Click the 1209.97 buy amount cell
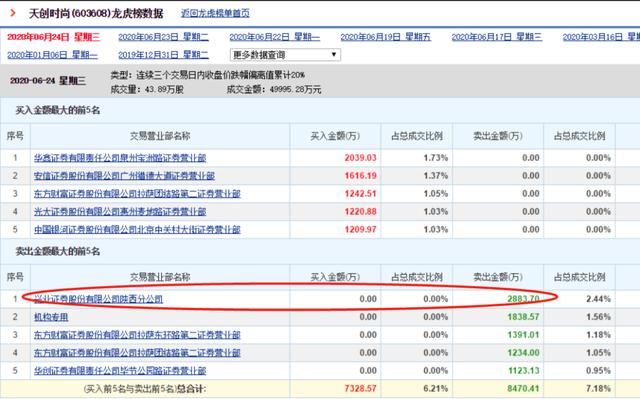The height and width of the screenshot is (399, 640). pyautogui.click(x=360, y=230)
